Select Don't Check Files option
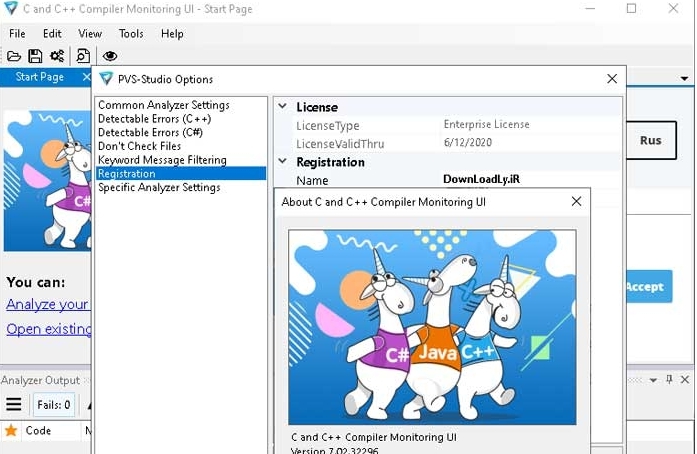Image resolution: width=697 pixels, height=454 pixels. (140, 146)
